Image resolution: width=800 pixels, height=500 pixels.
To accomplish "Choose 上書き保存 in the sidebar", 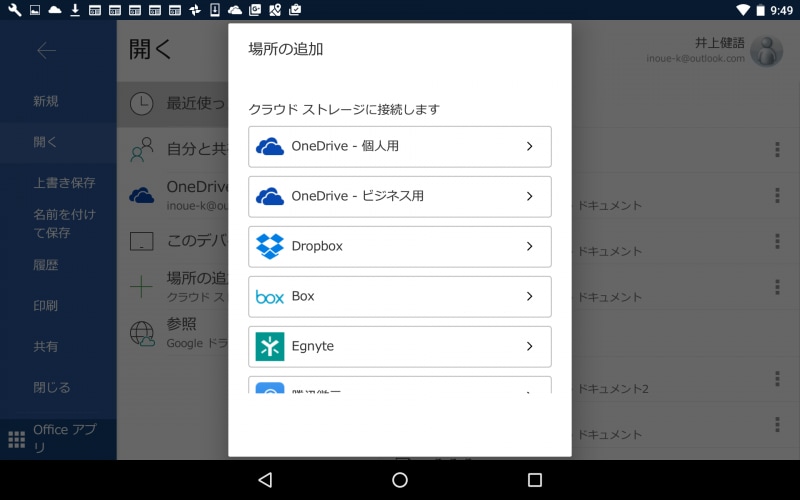I will pos(64,183).
